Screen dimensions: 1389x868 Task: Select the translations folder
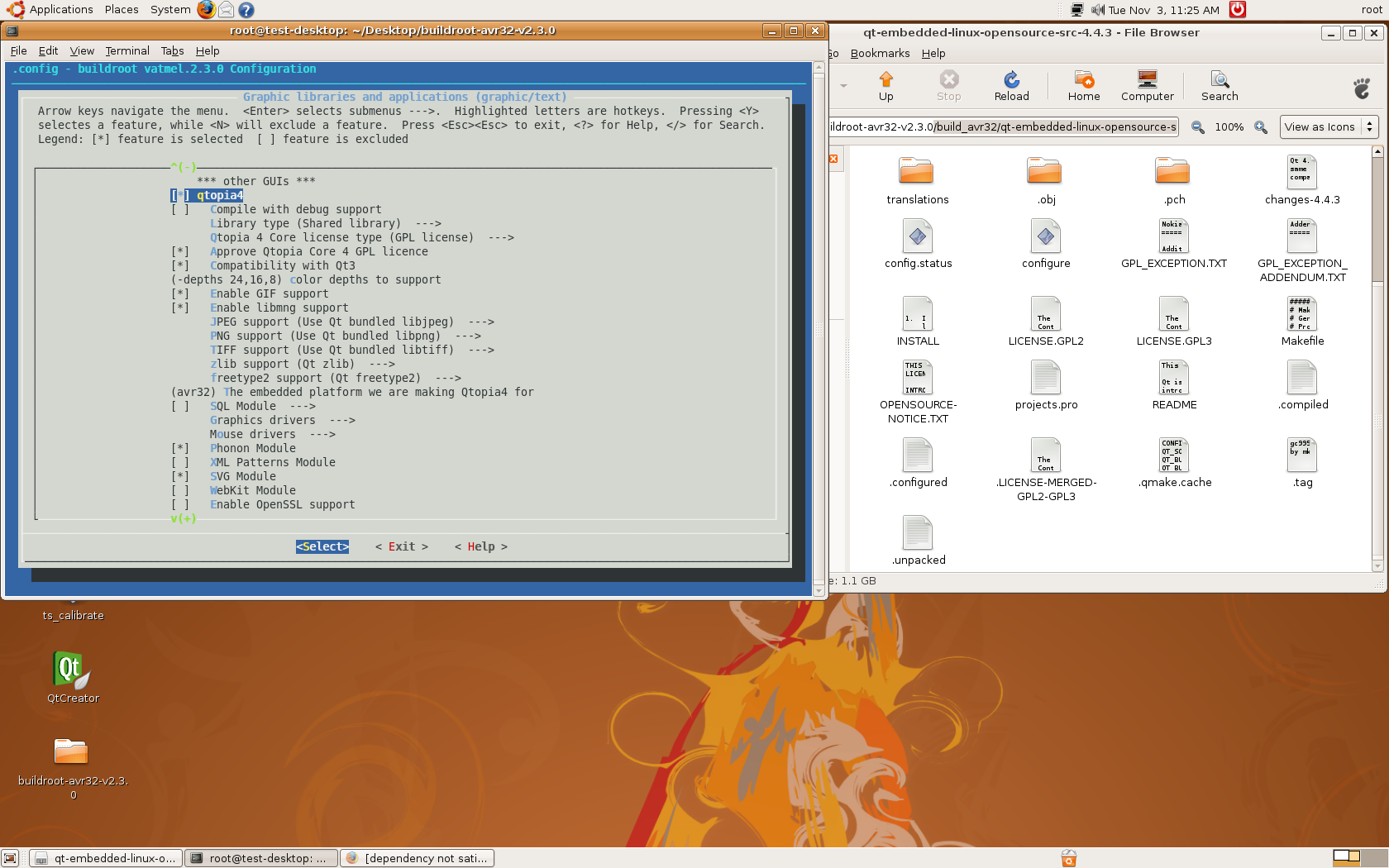click(x=917, y=181)
